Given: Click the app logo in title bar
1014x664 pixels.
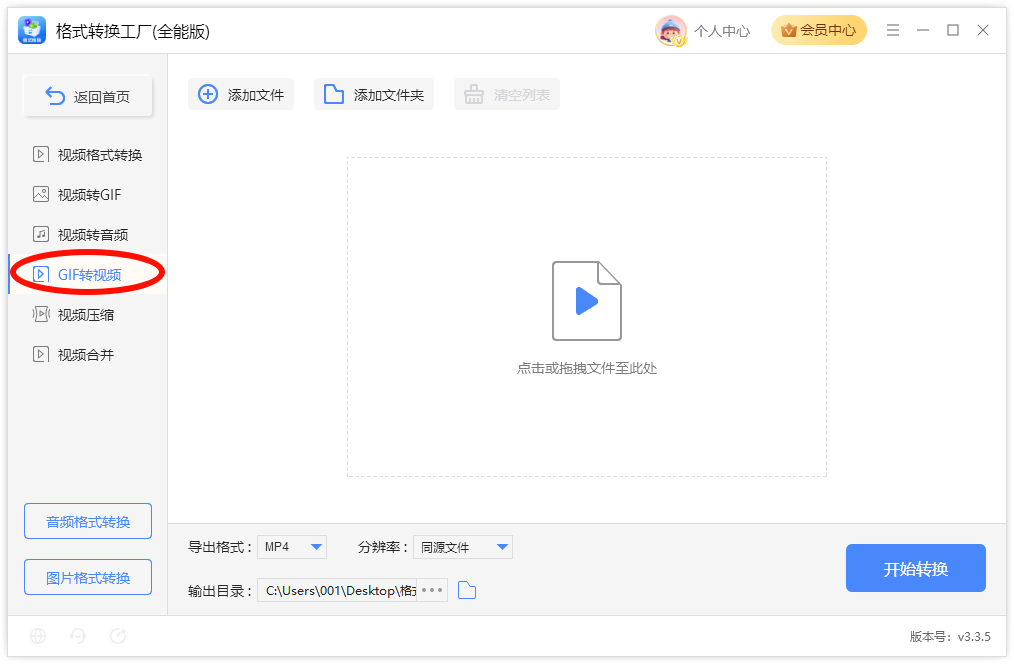Looking at the screenshot, I should pyautogui.click(x=32, y=30).
